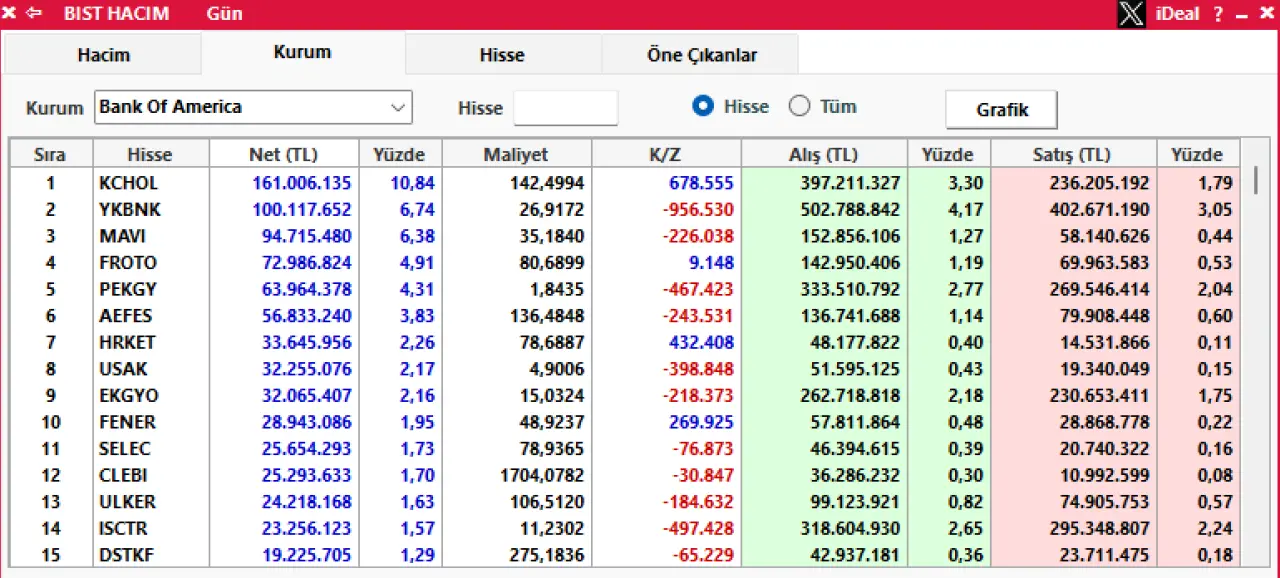Click sell value 230.653.411
The height and width of the screenshot is (578, 1280).
click(x=1100, y=395)
